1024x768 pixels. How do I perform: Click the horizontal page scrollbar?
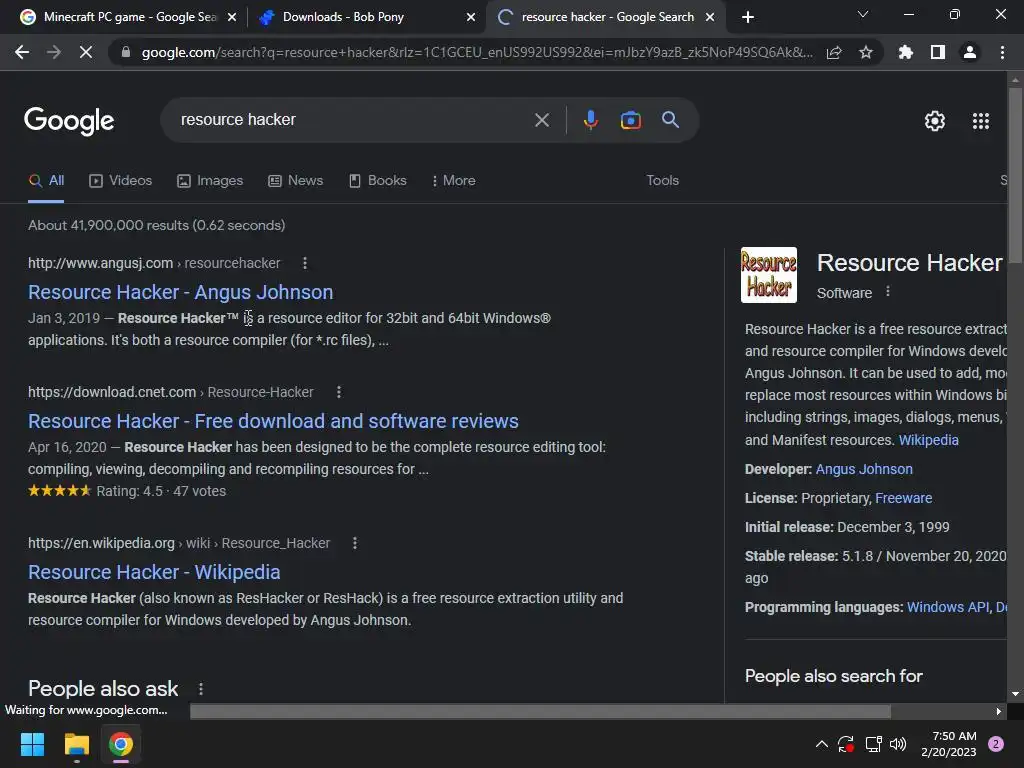(x=540, y=711)
